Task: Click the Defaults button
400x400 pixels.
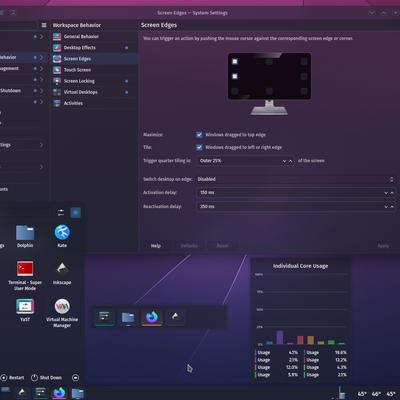Action: point(189,246)
